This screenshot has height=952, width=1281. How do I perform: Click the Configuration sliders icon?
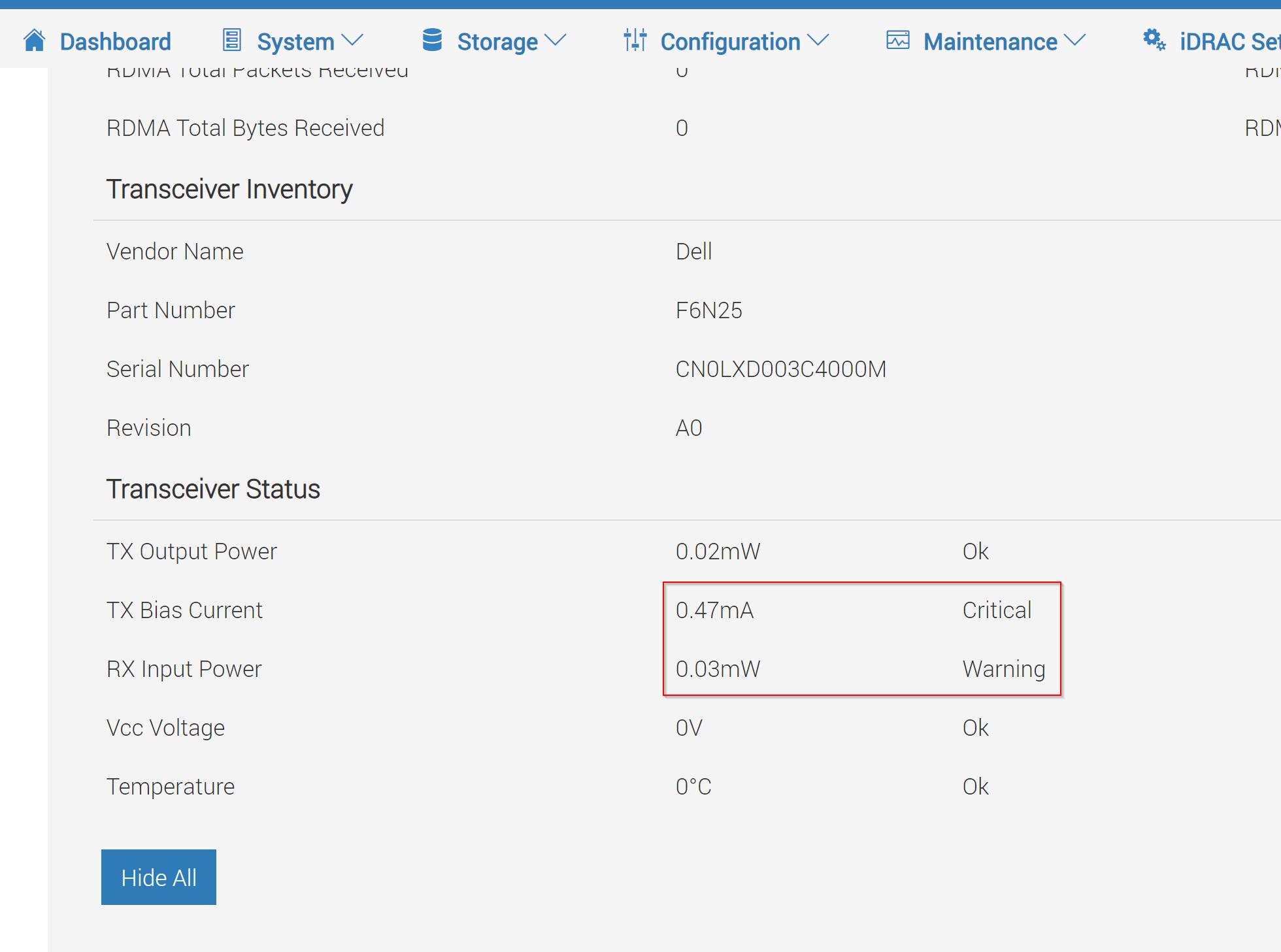635,41
